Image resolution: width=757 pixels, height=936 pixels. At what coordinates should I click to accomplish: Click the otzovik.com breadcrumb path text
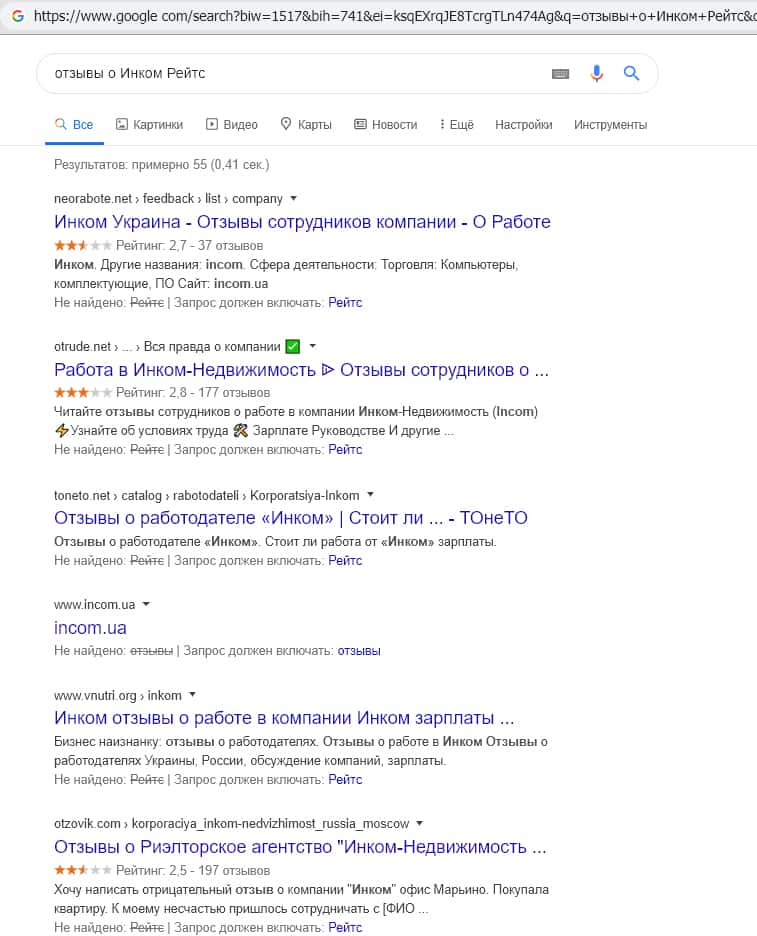pos(232,824)
